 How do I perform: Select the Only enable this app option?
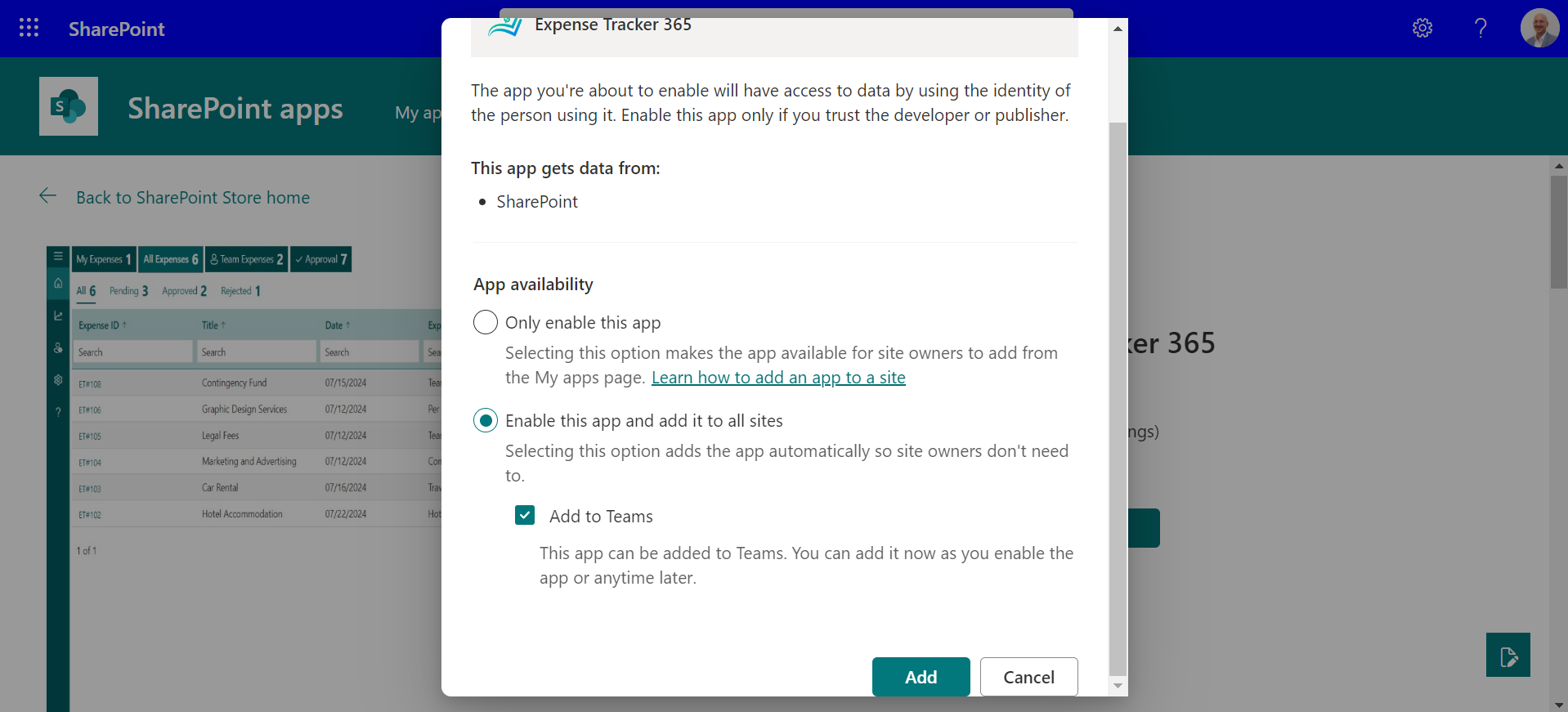pos(486,322)
